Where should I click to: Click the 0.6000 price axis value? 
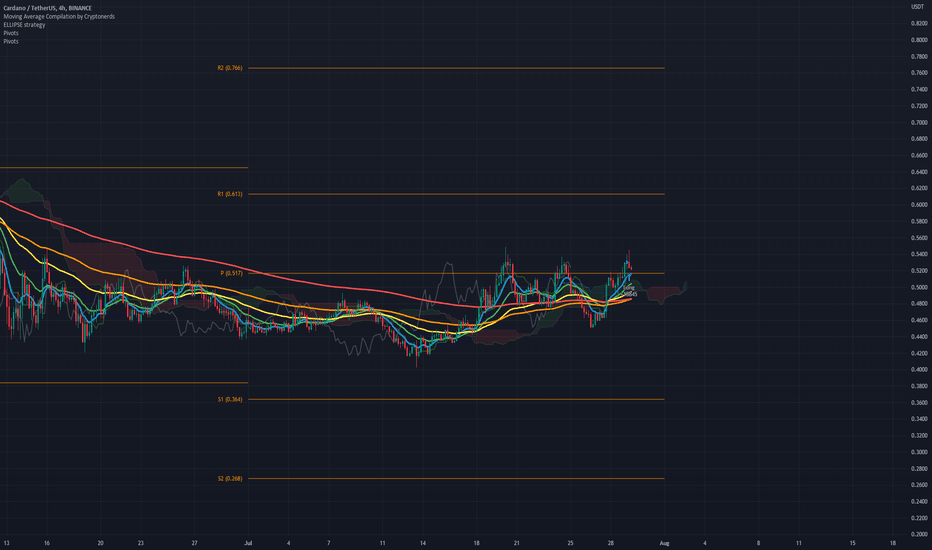click(x=919, y=205)
